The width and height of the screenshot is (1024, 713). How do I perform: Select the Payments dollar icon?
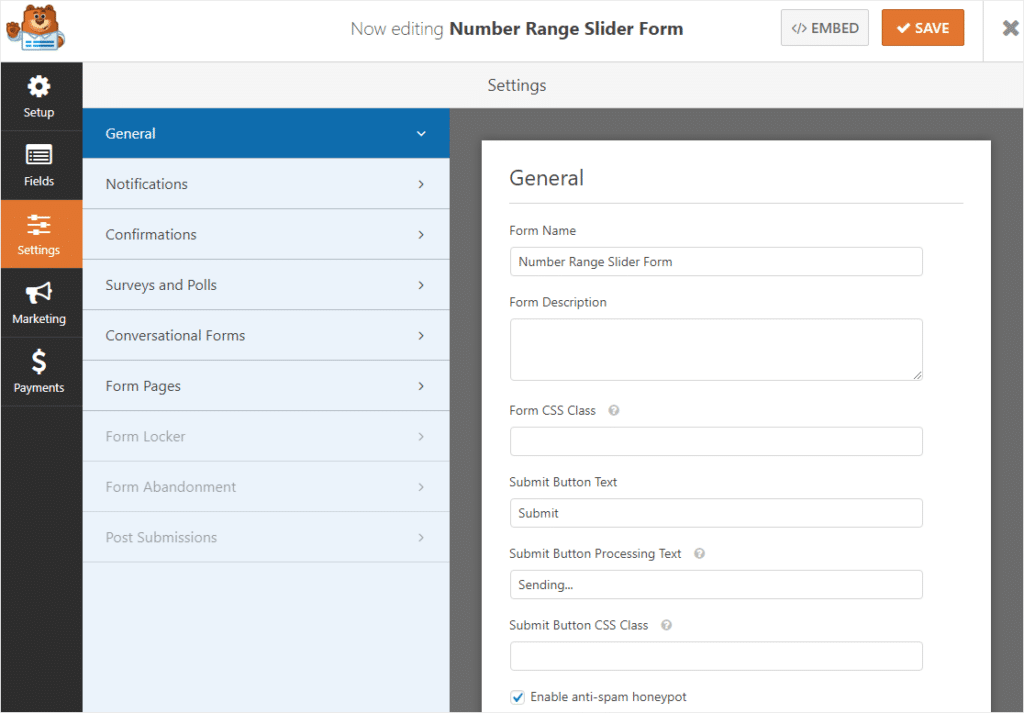pyautogui.click(x=40, y=371)
